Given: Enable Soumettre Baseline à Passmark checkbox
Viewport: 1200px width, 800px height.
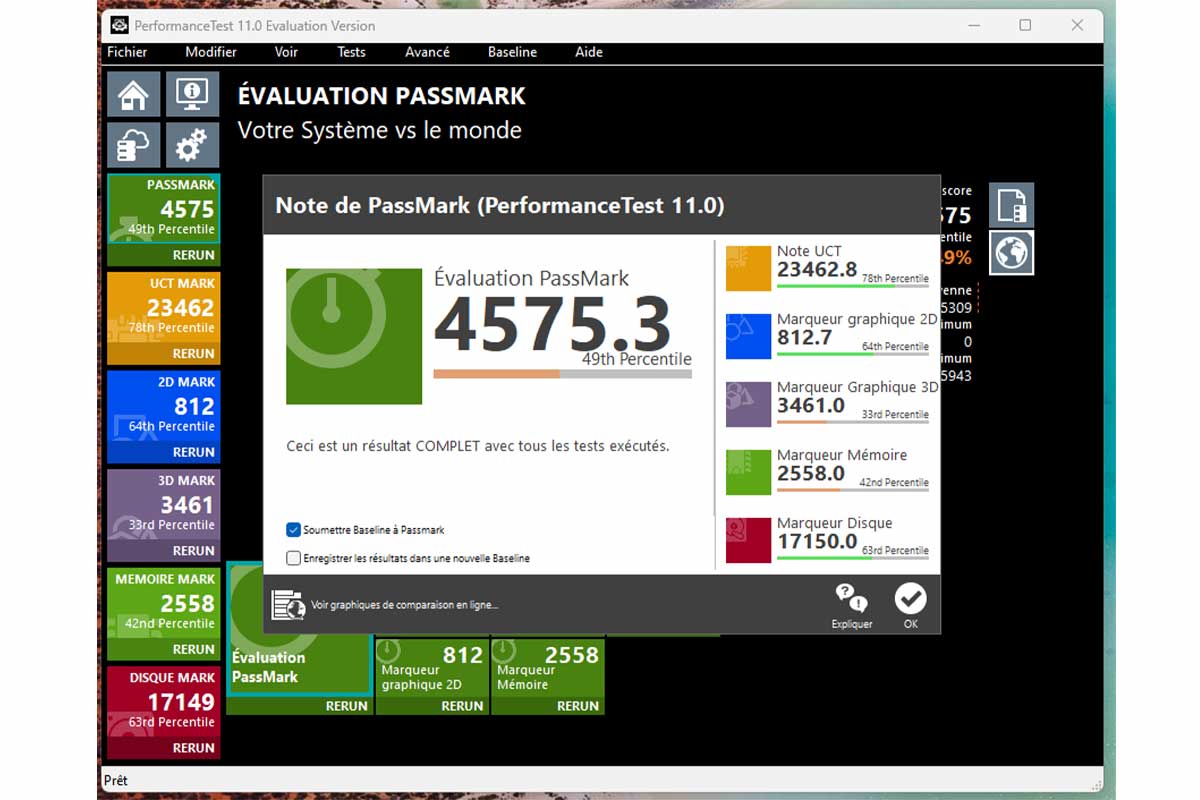Looking at the screenshot, I should (293, 530).
